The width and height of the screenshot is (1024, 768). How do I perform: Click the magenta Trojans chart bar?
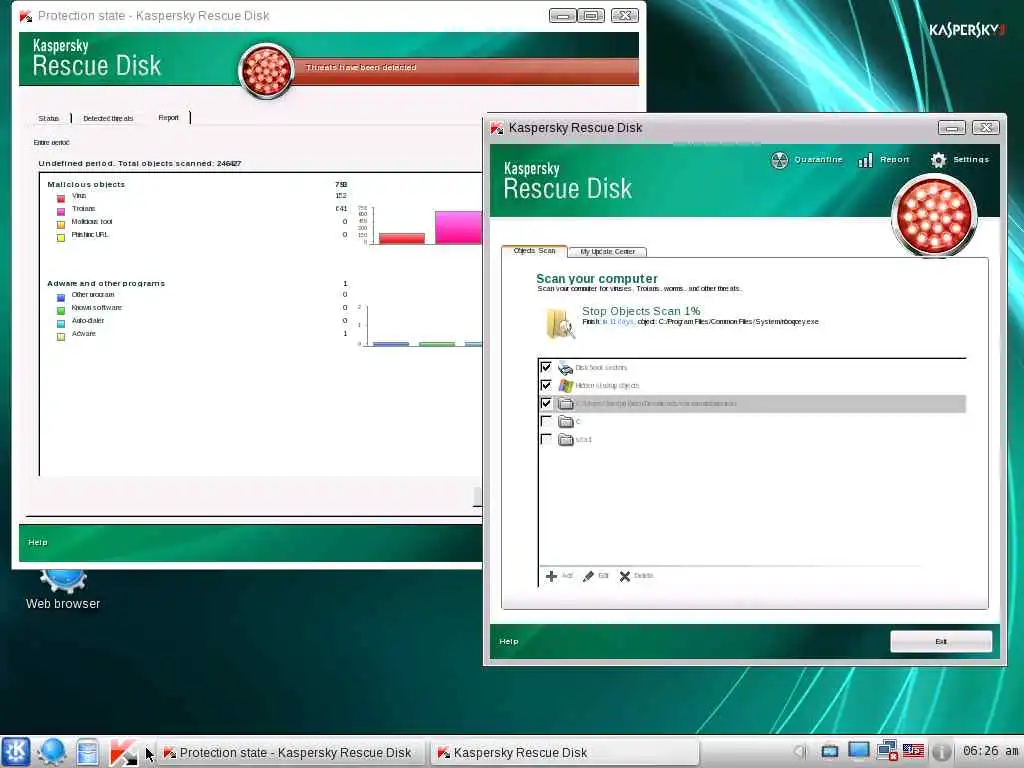pyautogui.click(x=458, y=227)
